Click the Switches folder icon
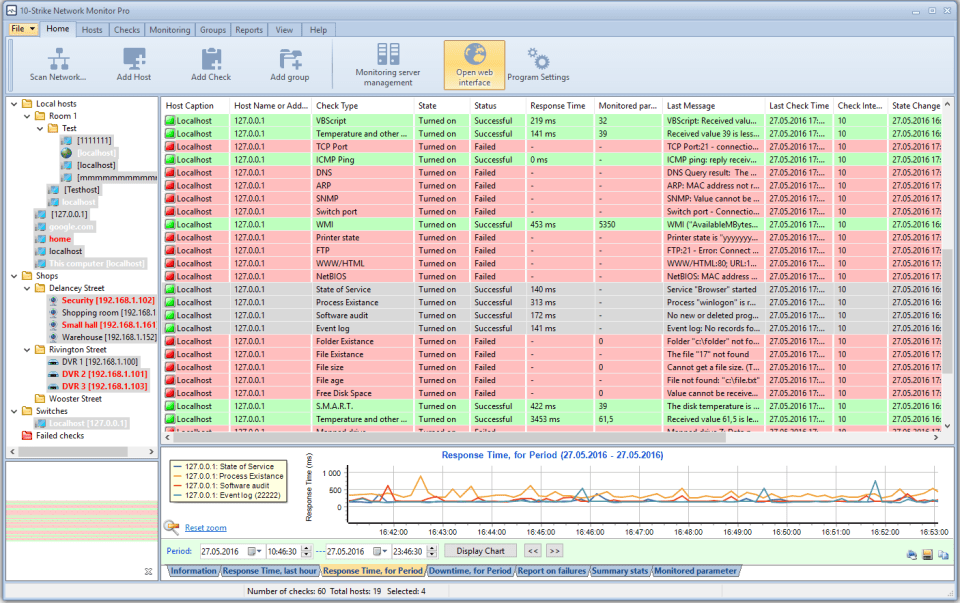This screenshot has width=960, height=603. point(27,411)
